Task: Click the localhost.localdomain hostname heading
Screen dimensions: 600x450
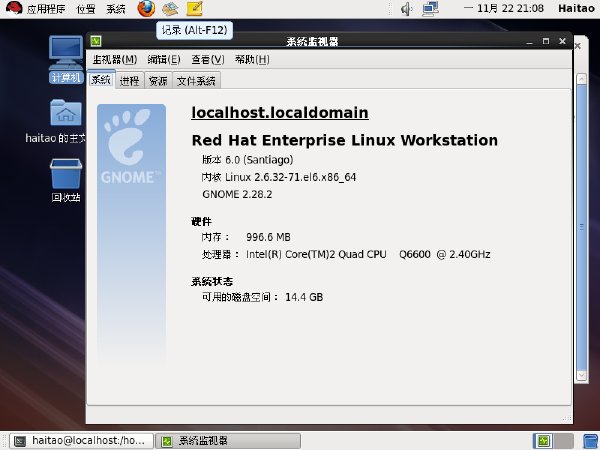Action: click(280, 112)
